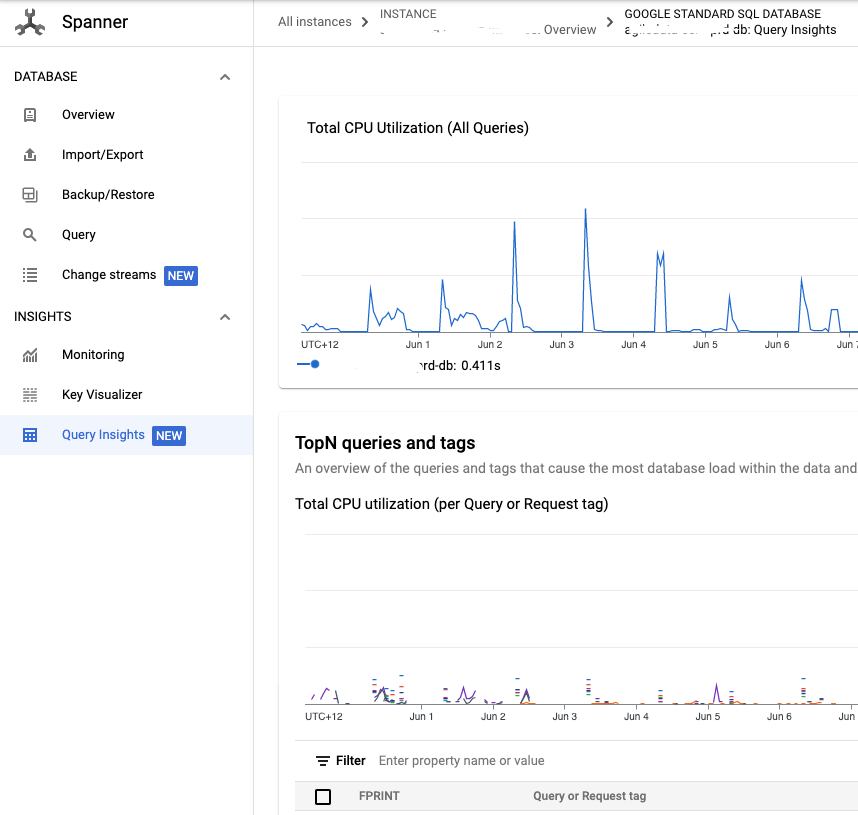This screenshot has height=815, width=858.
Task: Click the NEW badge beside Query Insights
Action: (169, 436)
